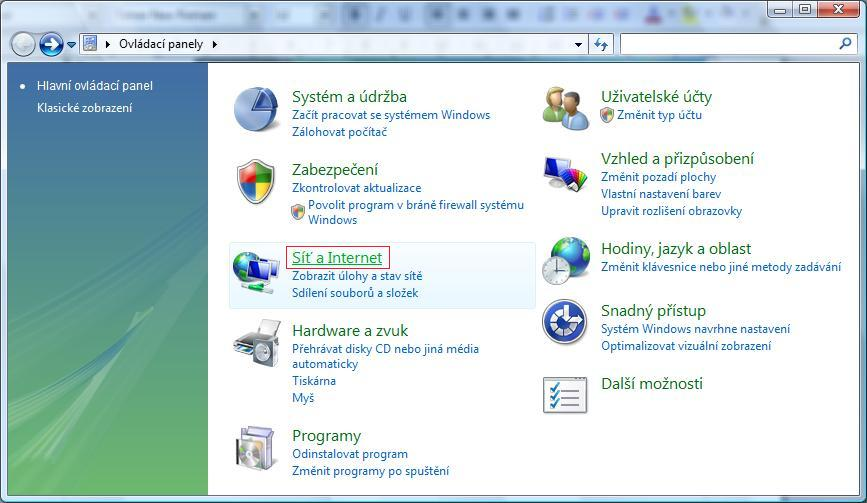The image size is (867, 503).
Task: Click inside the search input field
Action: 728,45
